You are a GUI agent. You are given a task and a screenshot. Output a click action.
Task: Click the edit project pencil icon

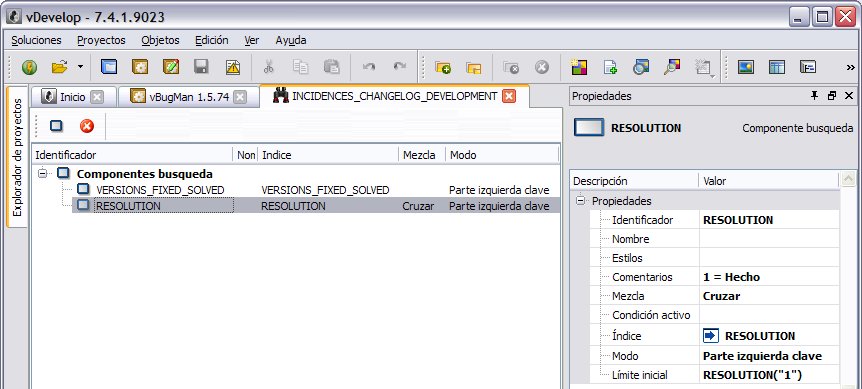point(171,67)
